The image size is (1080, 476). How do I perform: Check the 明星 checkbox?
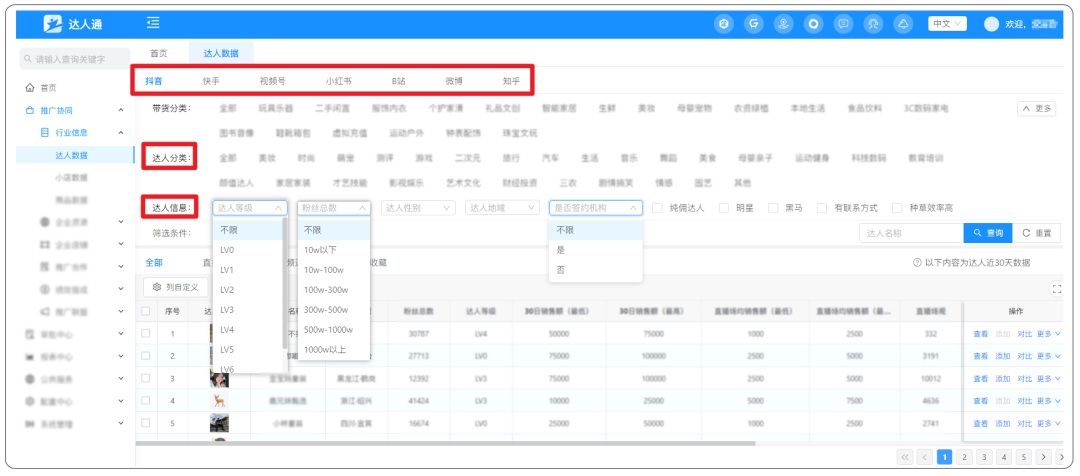point(723,208)
